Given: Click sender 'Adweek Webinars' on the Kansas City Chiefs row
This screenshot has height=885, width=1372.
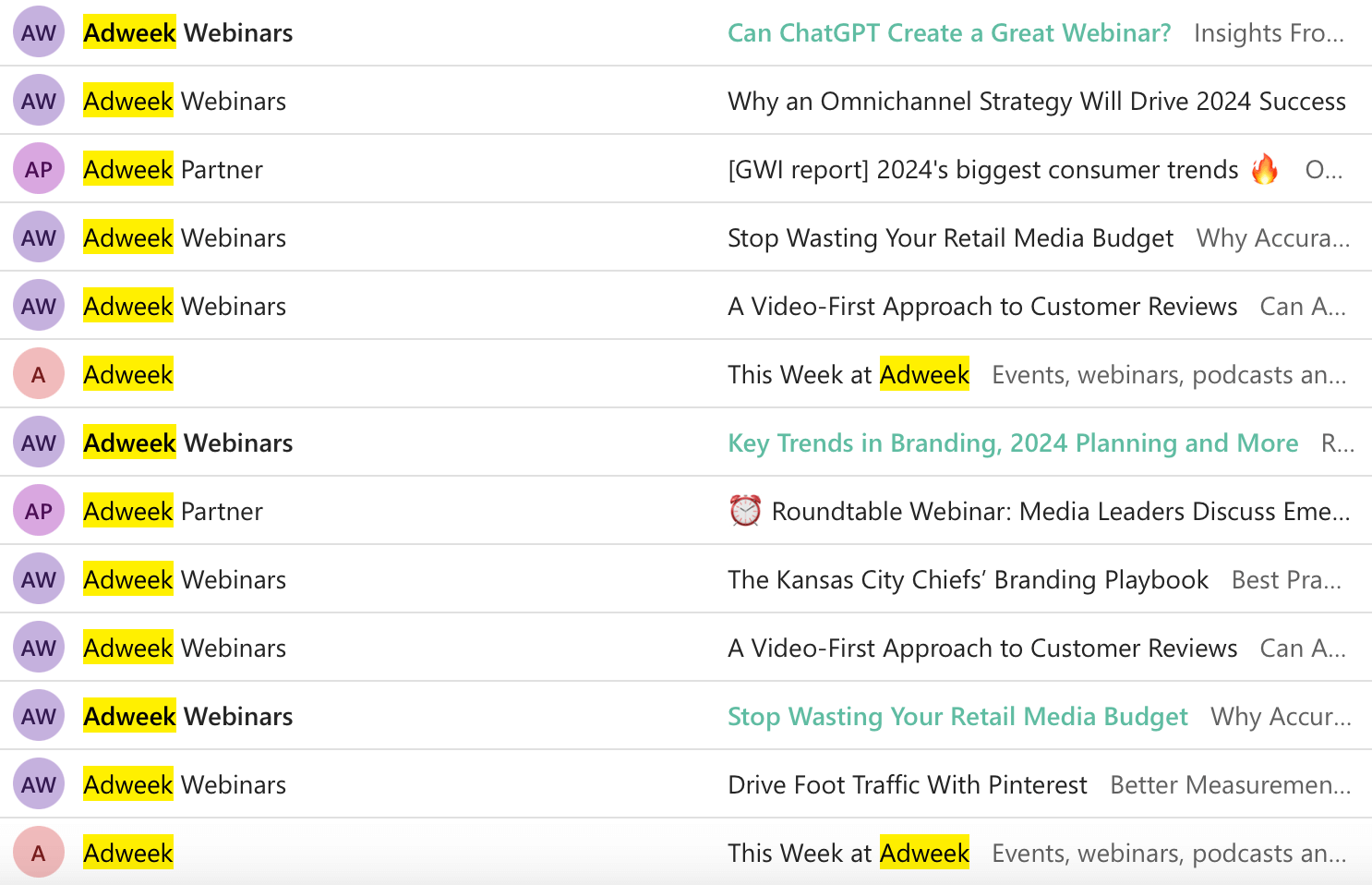Looking at the screenshot, I should [185, 579].
